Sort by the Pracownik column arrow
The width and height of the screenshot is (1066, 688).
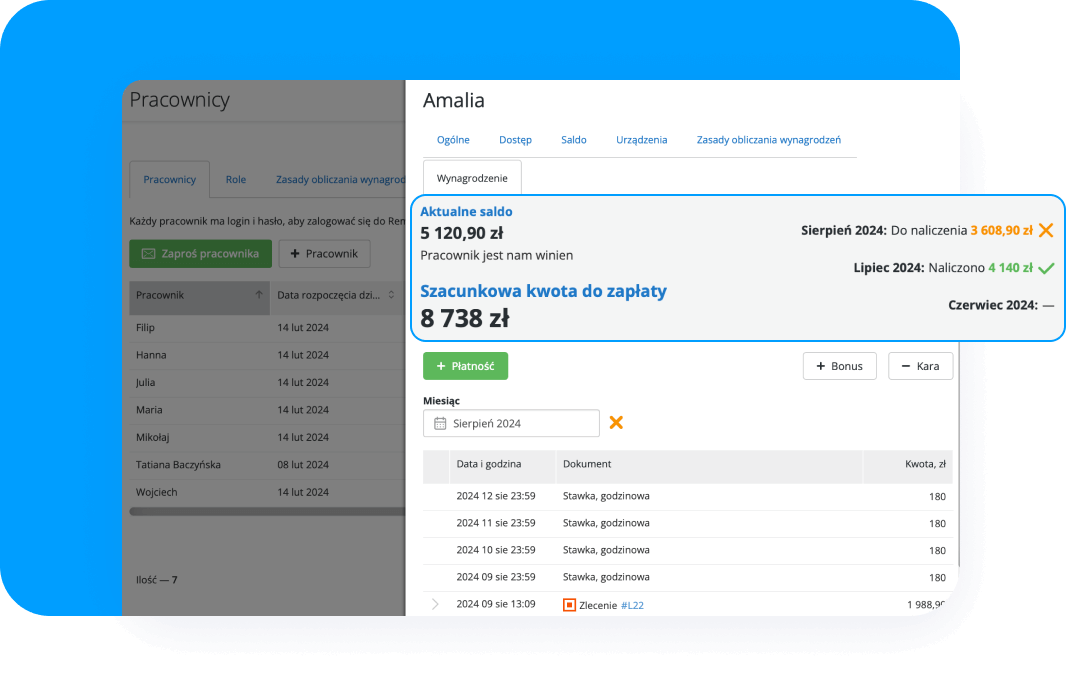[259, 295]
